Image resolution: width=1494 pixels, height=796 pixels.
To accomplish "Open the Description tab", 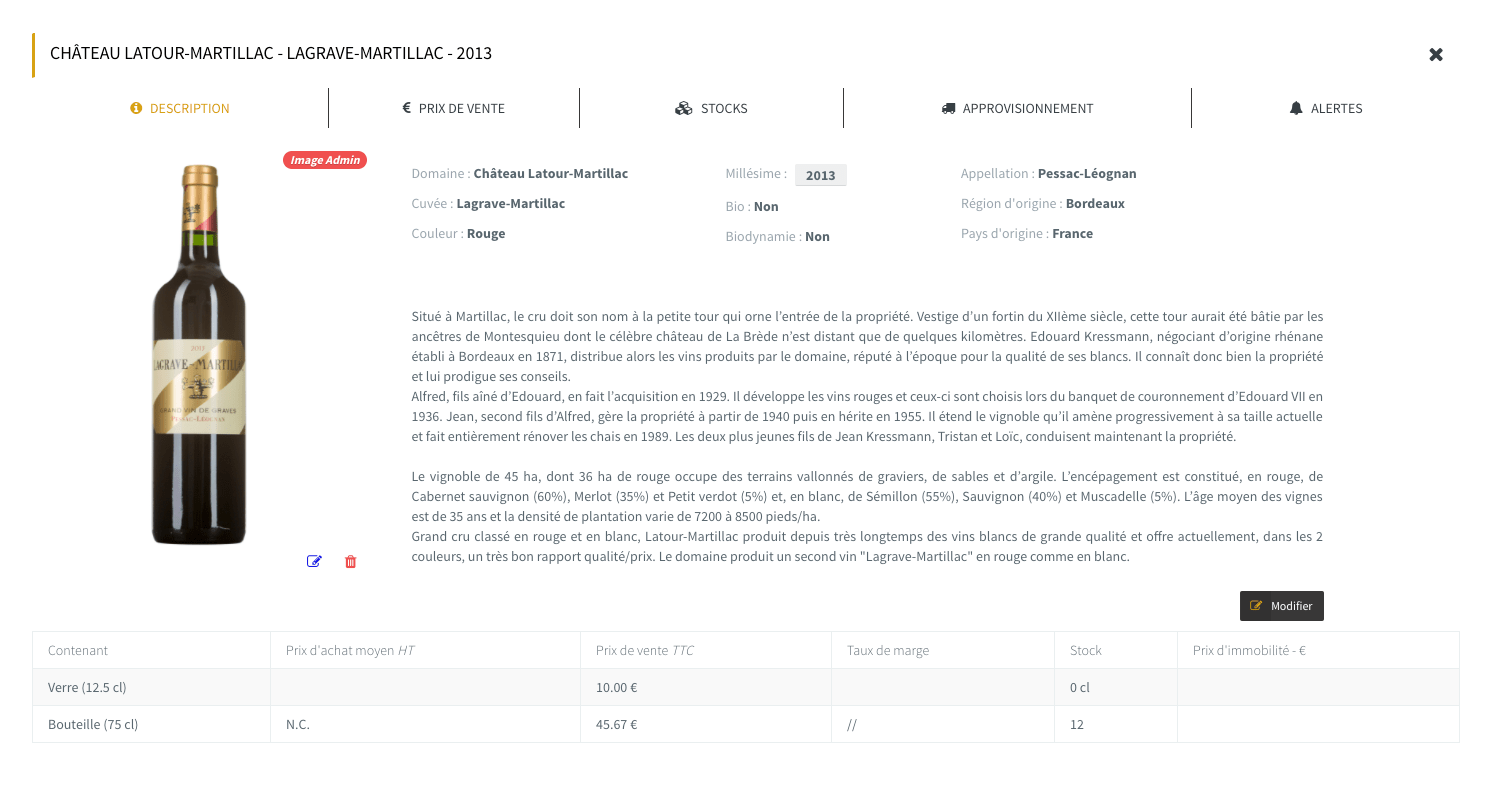I will click(x=180, y=108).
